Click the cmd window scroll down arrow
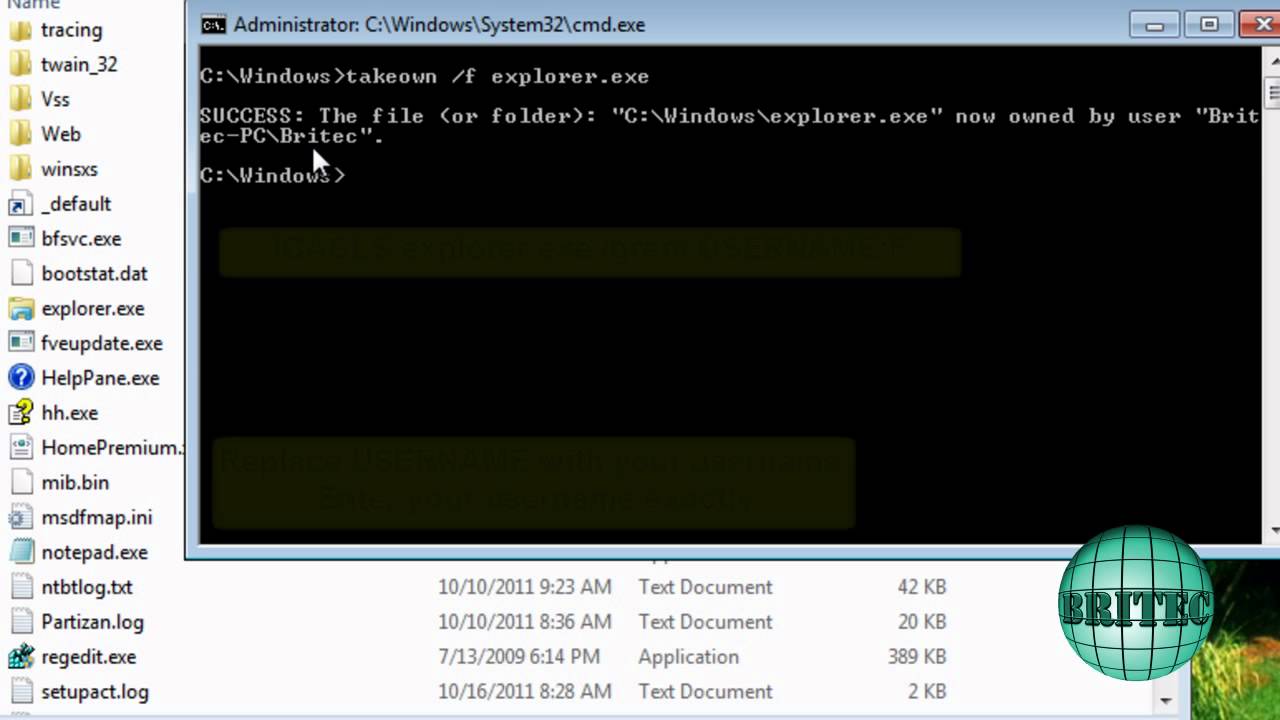 click(x=1273, y=530)
